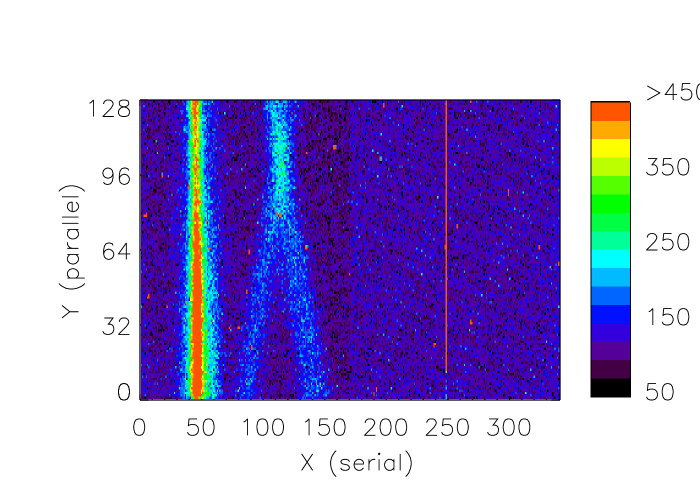This screenshot has width=700, height=500.
Task: Select the black bottom colorbar band
Action: (x=611, y=388)
